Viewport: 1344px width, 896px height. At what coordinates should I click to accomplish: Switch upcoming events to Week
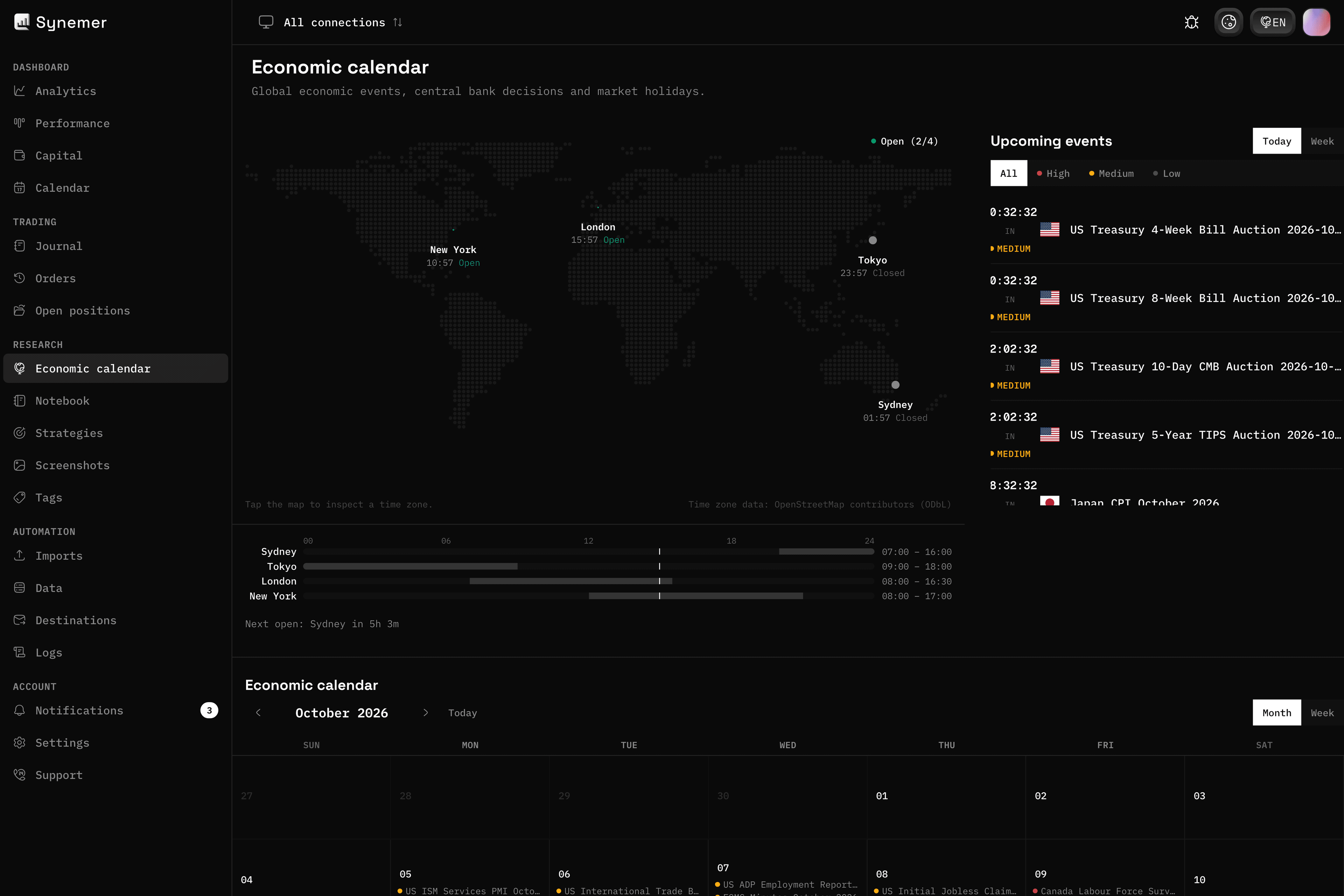[1322, 141]
